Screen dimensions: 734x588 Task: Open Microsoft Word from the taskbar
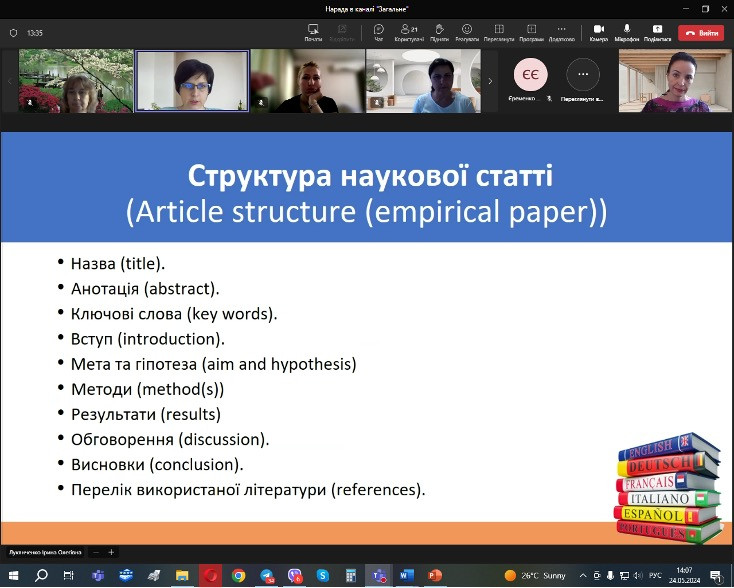point(406,576)
